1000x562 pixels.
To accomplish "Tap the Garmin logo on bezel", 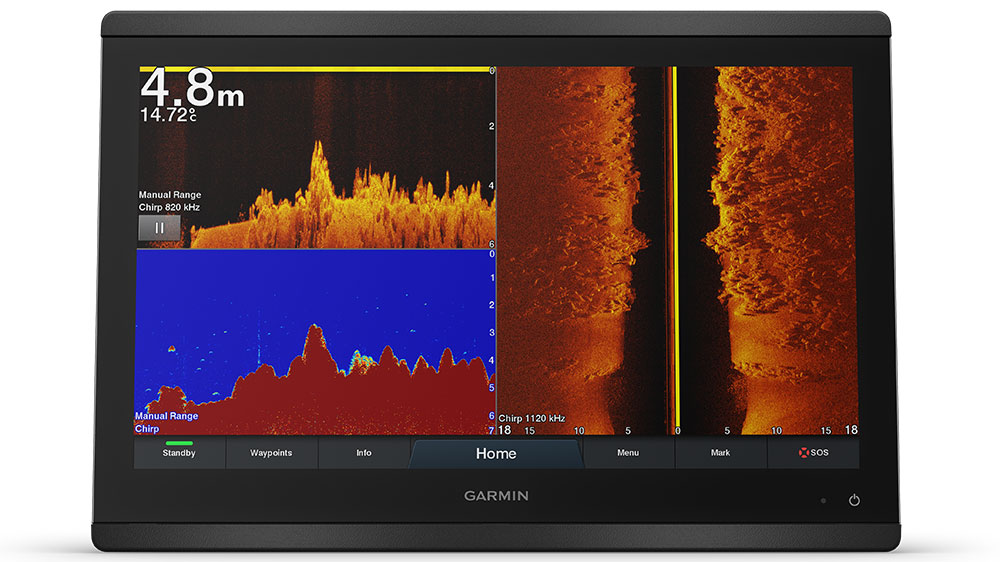I will 496,496.
